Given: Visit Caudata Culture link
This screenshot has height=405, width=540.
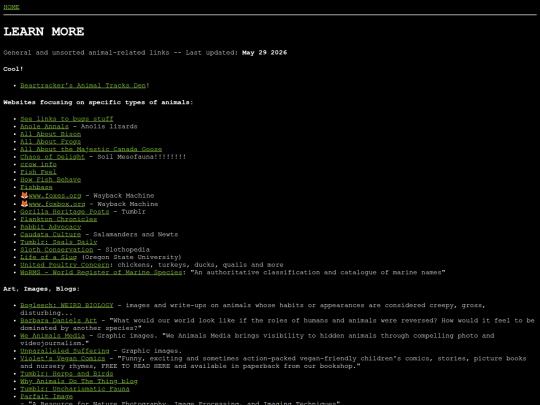Looking at the screenshot, I should coord(50,234).
